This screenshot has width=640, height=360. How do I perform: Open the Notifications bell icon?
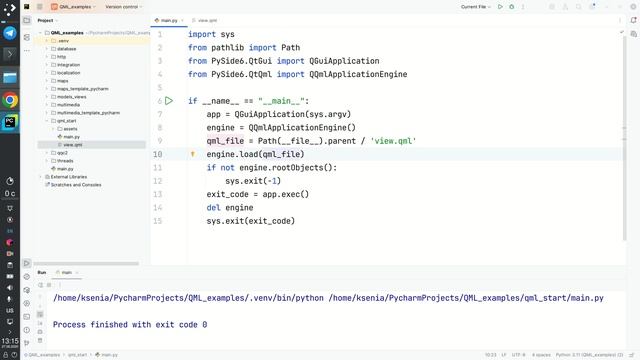[633, 20]
